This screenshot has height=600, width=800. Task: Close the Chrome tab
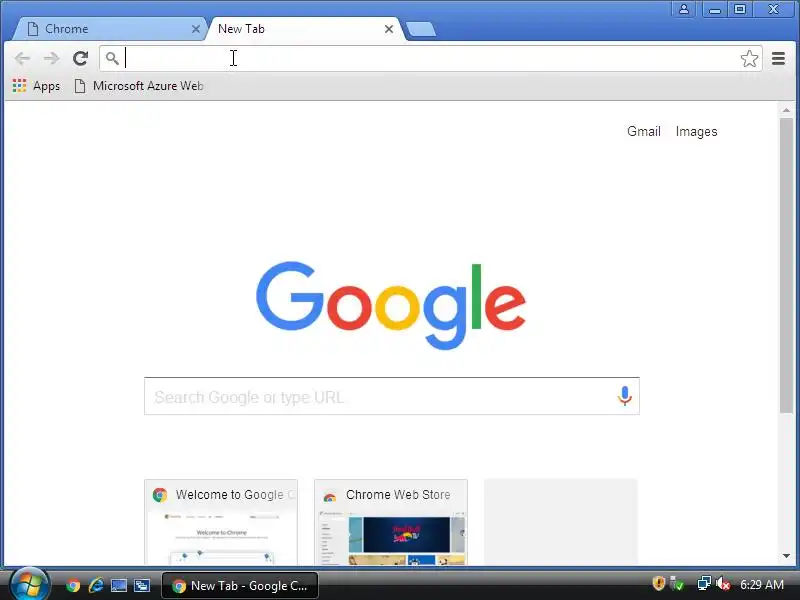[195, 29]
